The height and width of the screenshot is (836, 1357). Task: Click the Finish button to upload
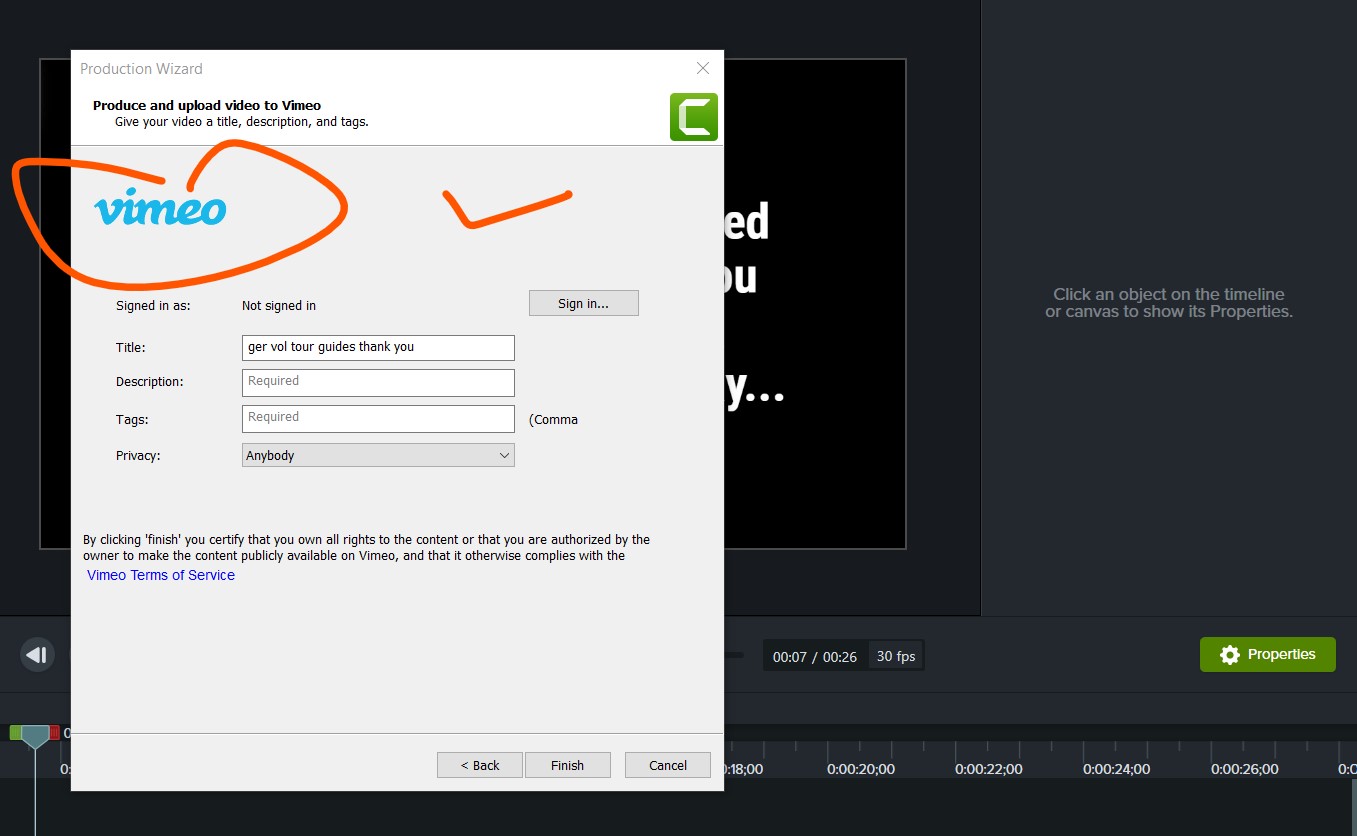pyautogui.click(x=567, y=765)
